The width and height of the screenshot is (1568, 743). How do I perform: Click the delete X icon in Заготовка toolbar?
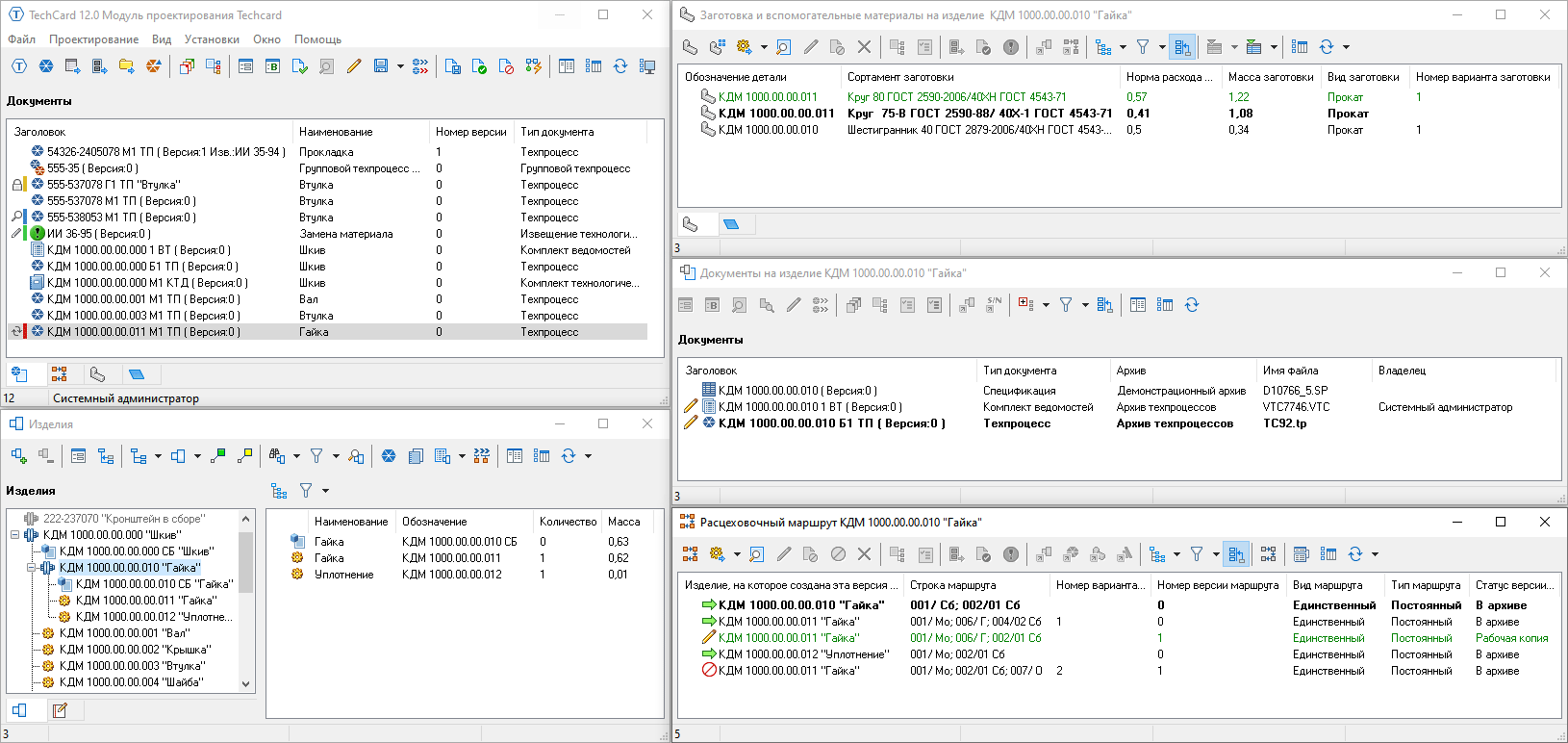[x=864, y=47]
